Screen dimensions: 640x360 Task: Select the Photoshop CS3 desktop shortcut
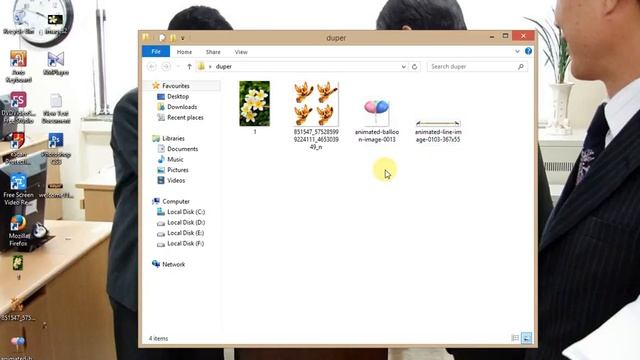pos(56,149)
